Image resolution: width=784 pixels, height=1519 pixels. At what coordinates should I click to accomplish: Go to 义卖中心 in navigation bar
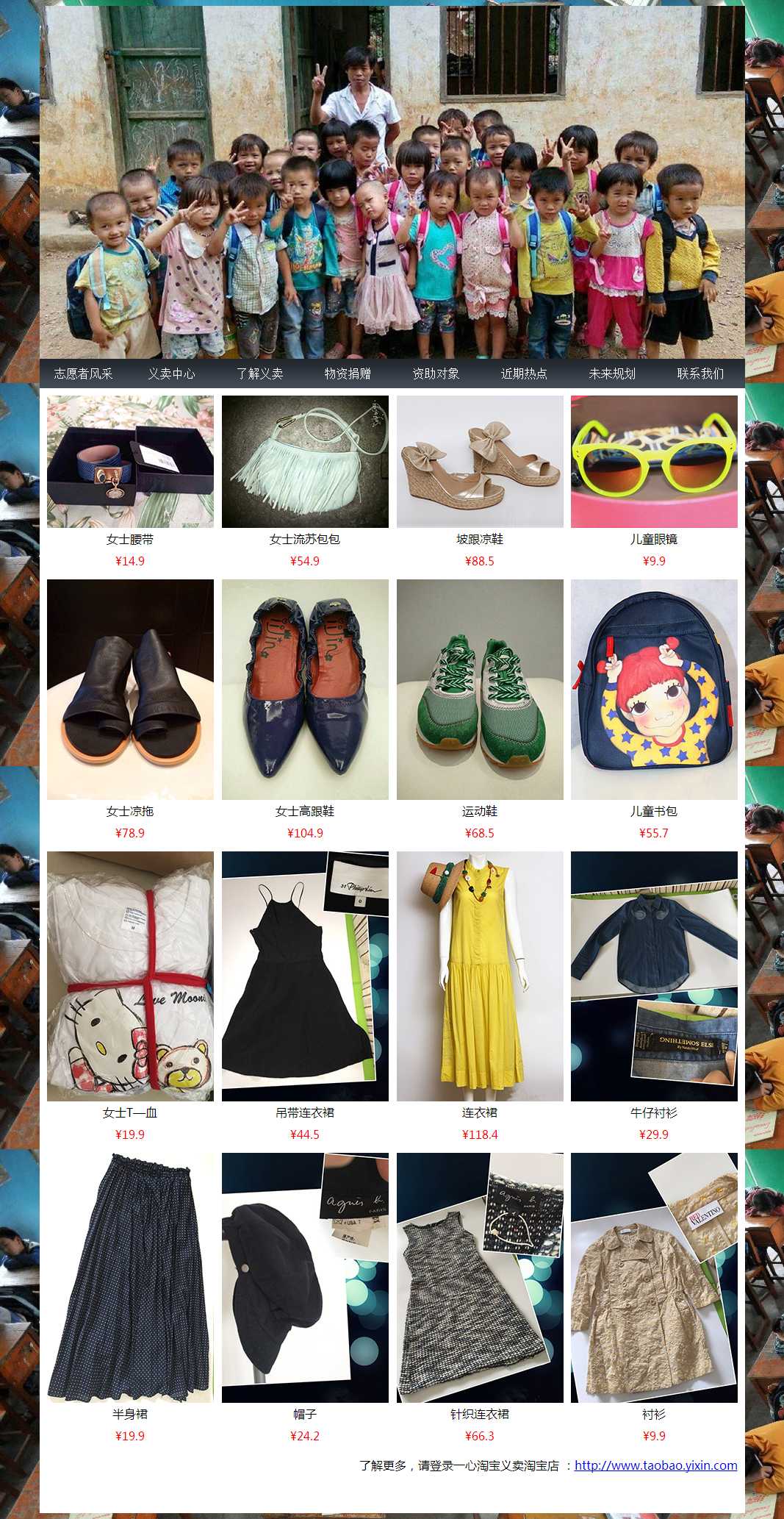click(171, 374)
